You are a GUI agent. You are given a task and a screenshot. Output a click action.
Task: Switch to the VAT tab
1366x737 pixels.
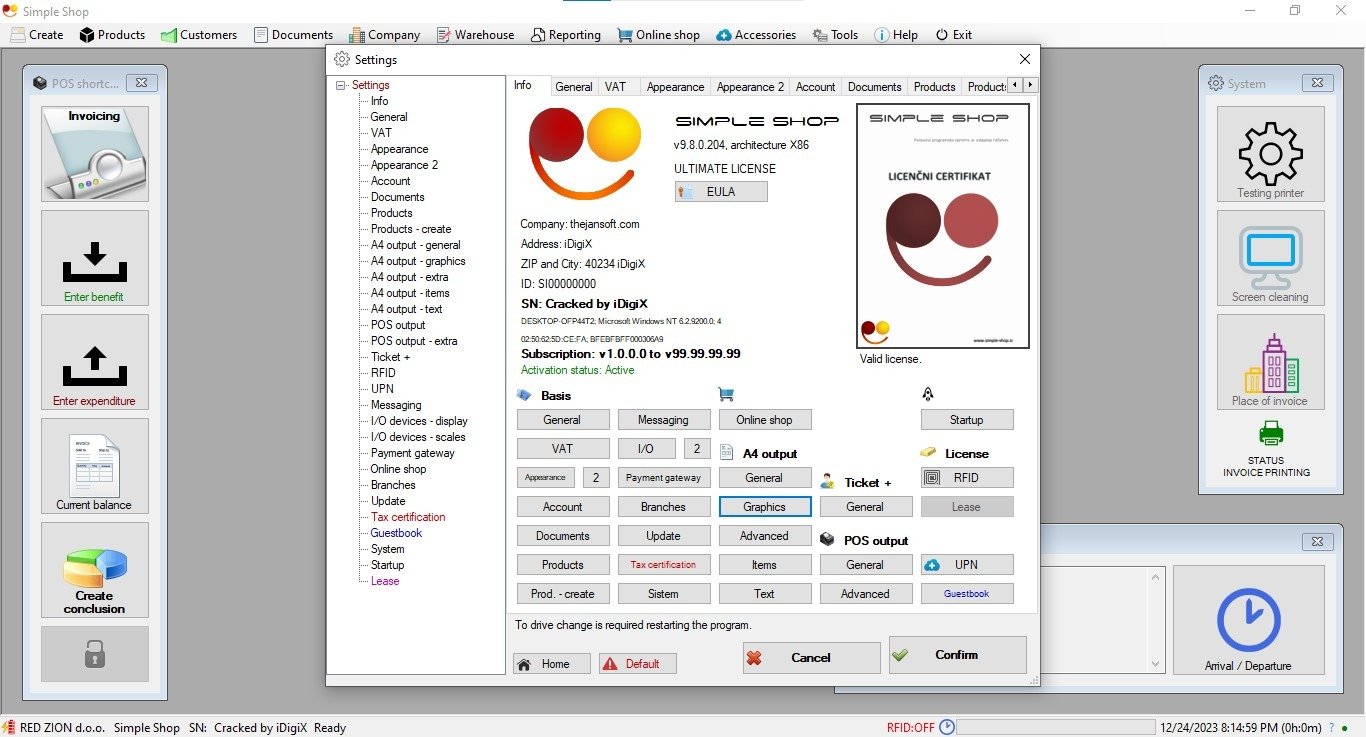[x=615, y=87]
